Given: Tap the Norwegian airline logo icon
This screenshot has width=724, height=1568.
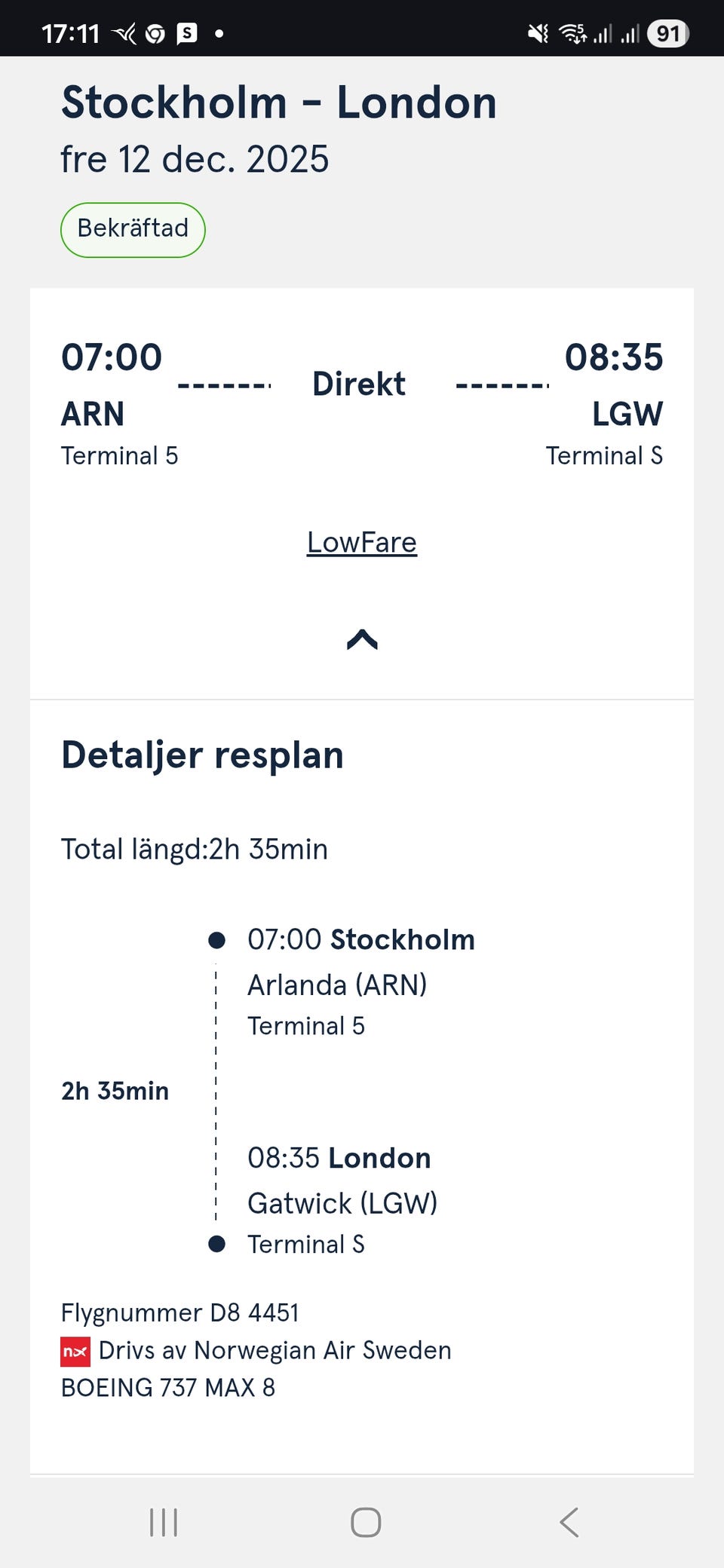Looking at the screenshot, I should [x=75, y=1351].
